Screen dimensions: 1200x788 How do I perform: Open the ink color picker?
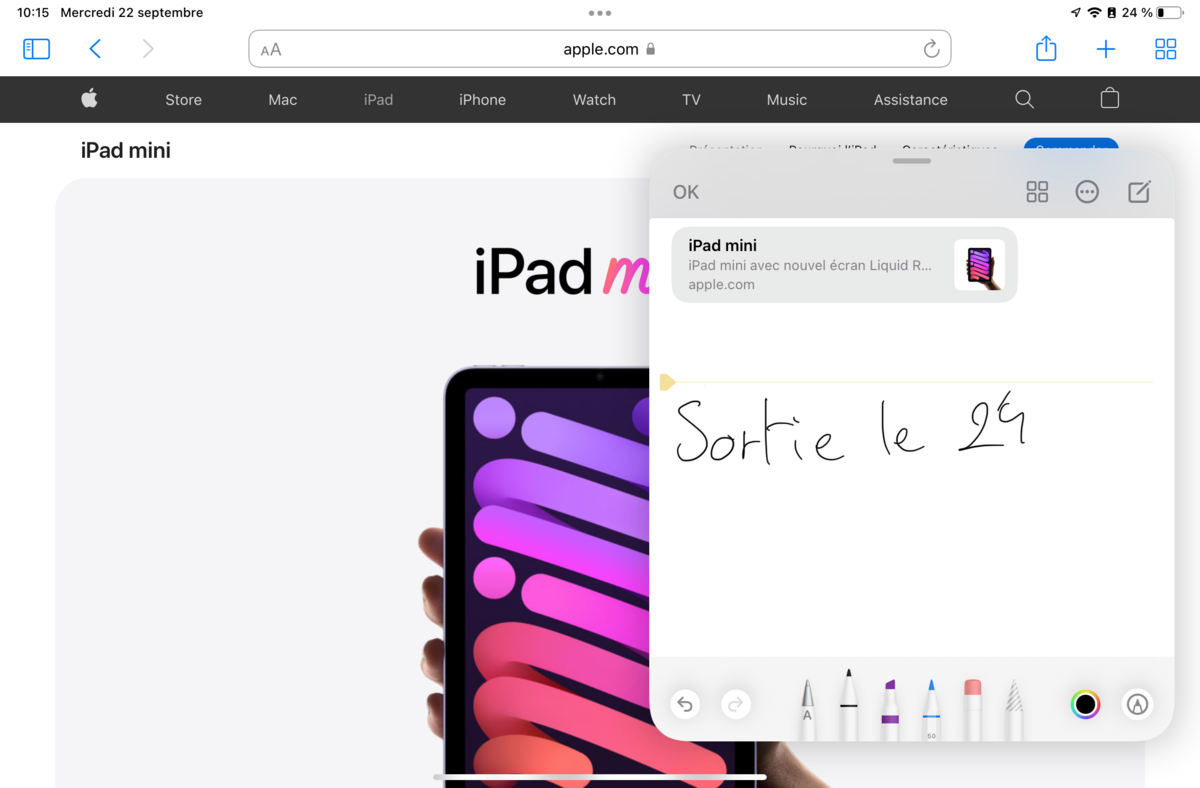point(1085,705)
